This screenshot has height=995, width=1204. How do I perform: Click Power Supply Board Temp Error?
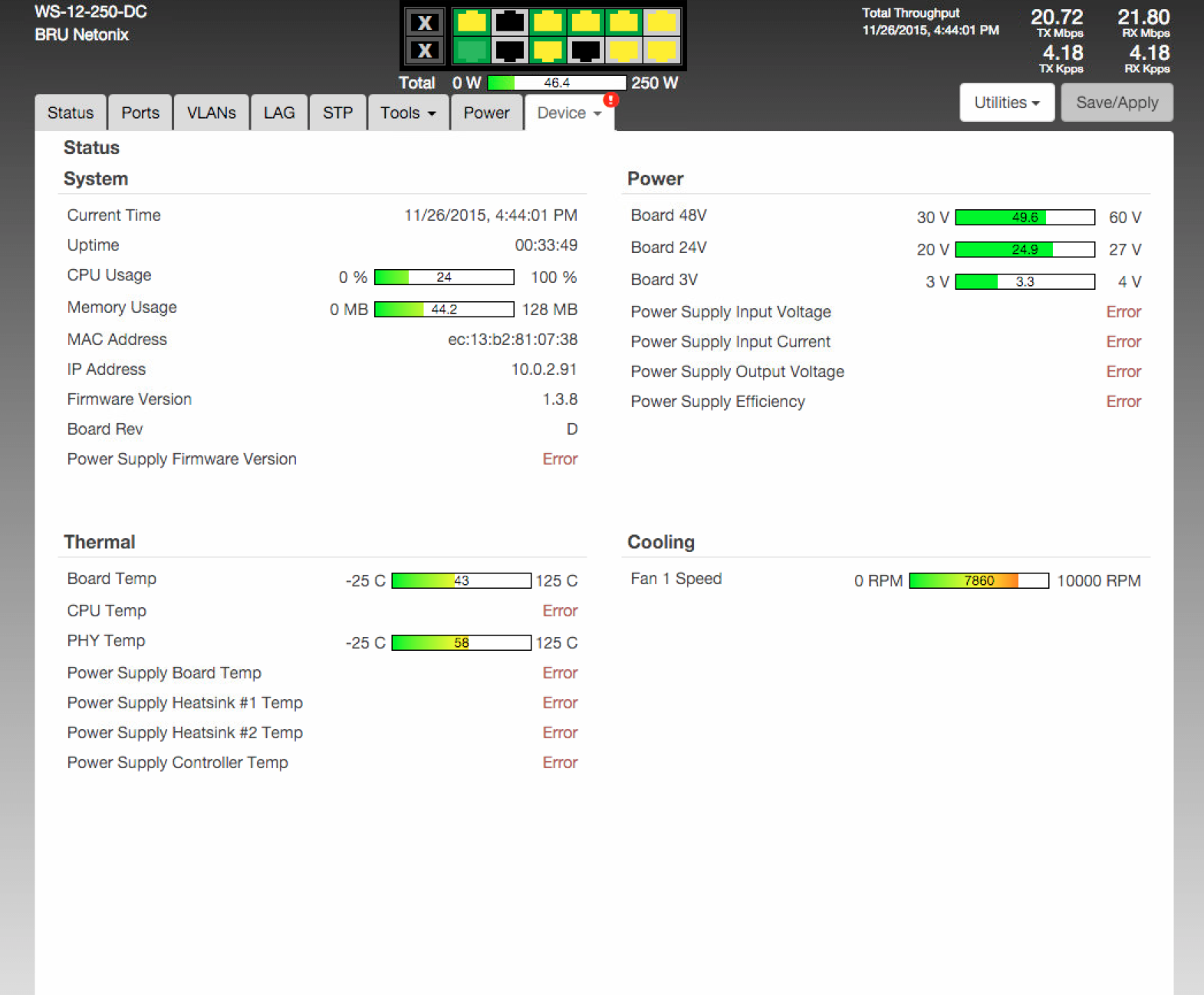[560, 672]
